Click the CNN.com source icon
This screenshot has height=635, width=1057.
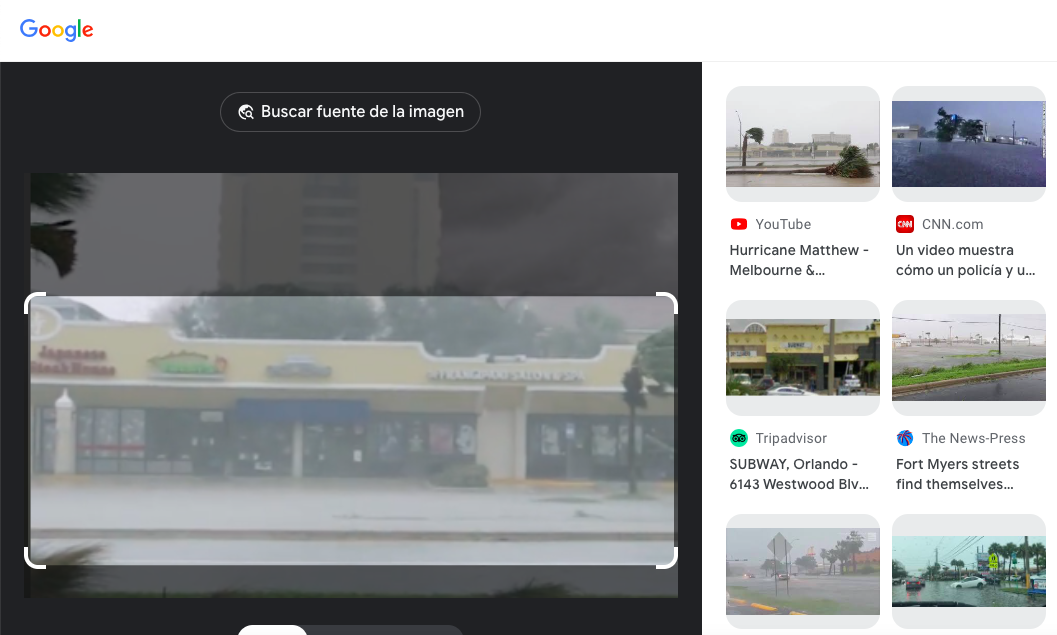click(905, 224)
